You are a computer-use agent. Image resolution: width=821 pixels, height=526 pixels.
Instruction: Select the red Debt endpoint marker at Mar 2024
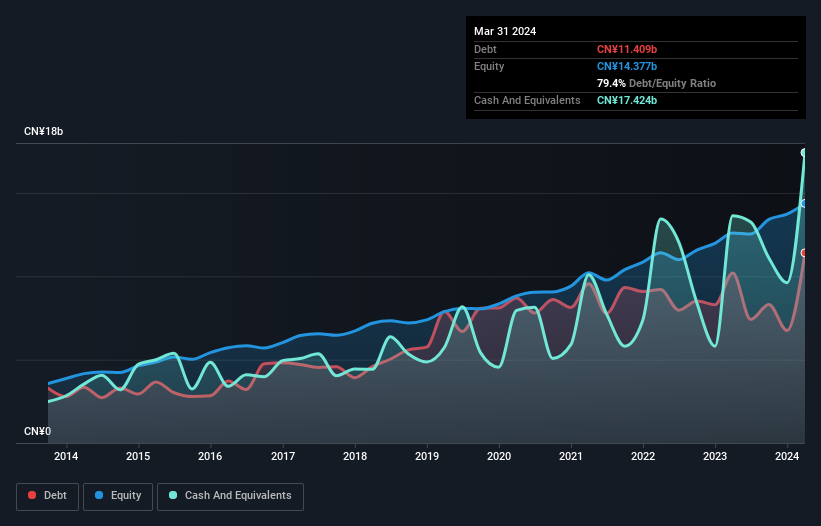point(804,253)
